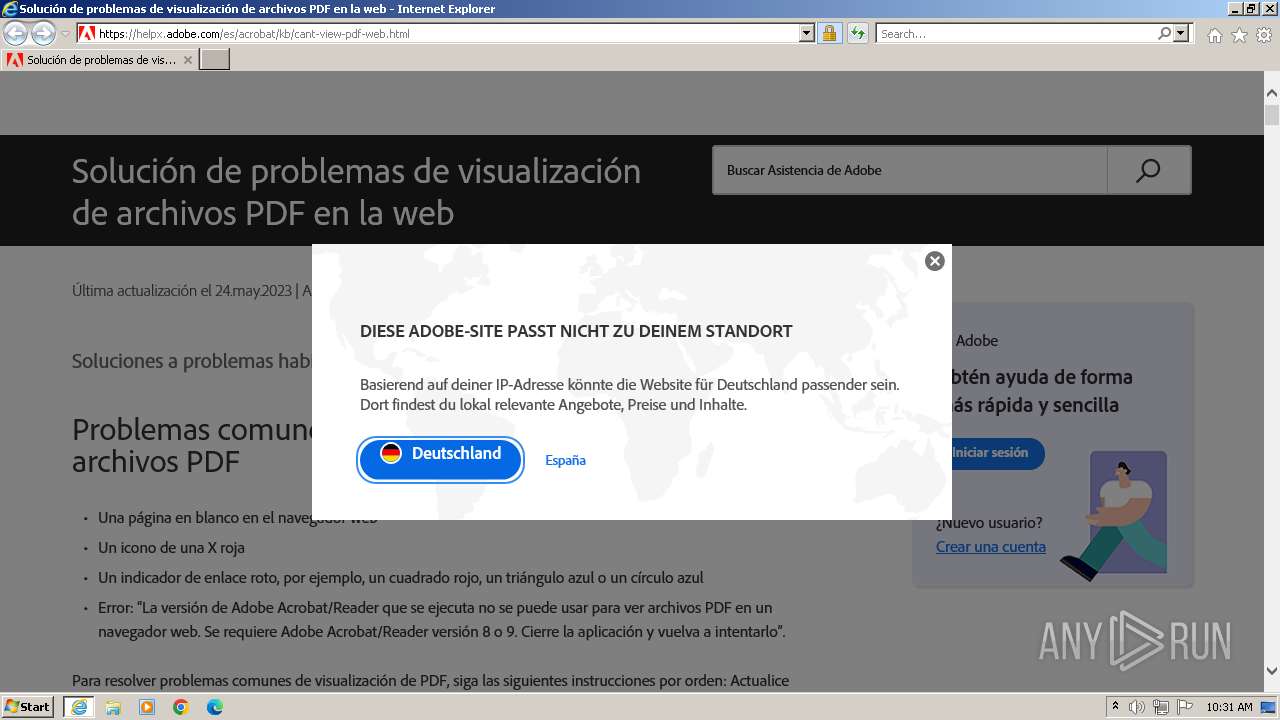Click 'Un icono de una X roja' bullet

[x=171, y=548]
